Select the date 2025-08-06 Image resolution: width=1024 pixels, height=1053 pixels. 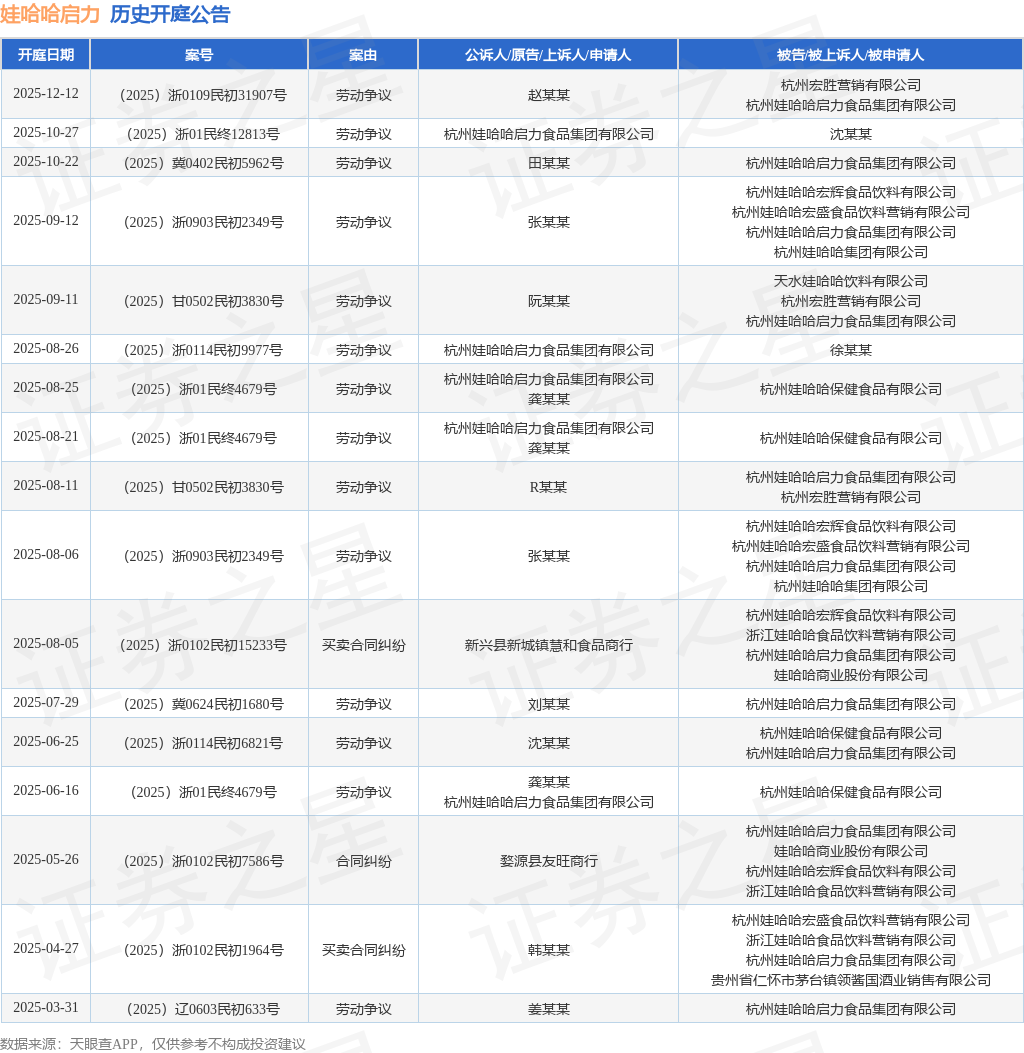tap(46, 555)
